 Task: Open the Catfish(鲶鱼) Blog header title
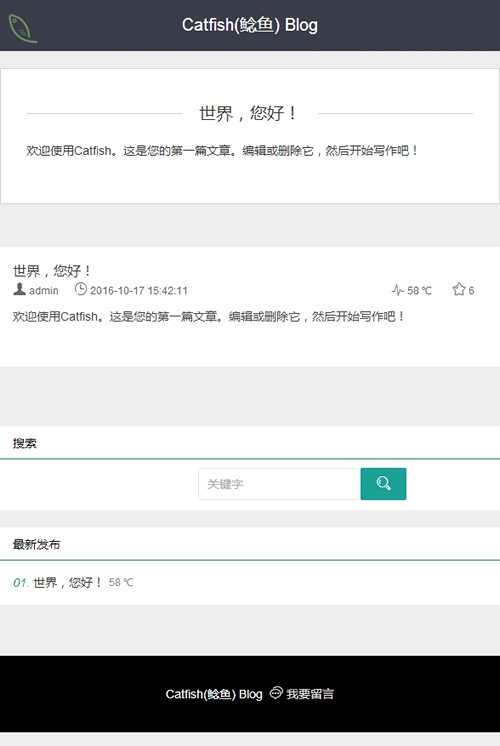tap(250, 25)
